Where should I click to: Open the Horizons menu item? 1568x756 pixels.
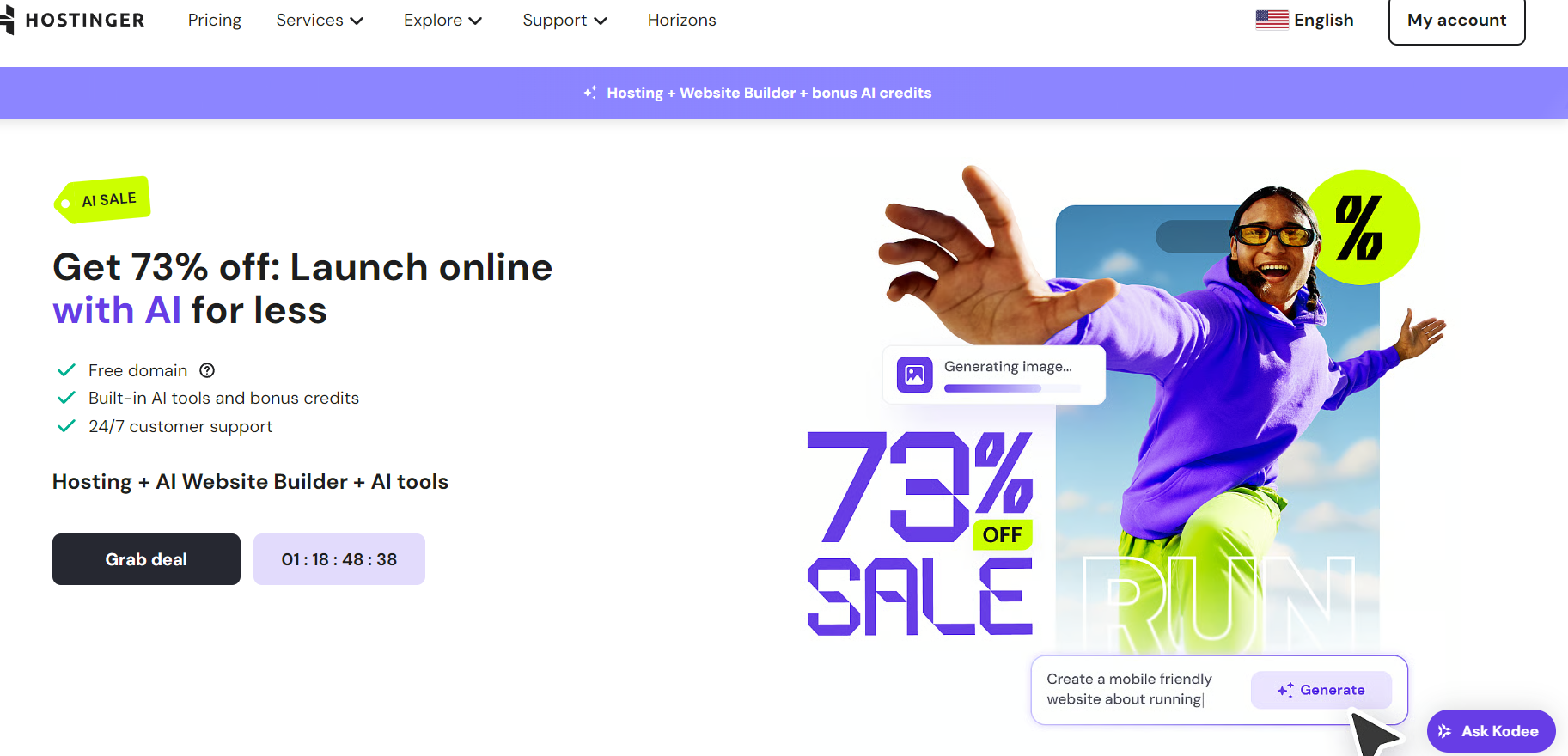[x=681, y=20]
